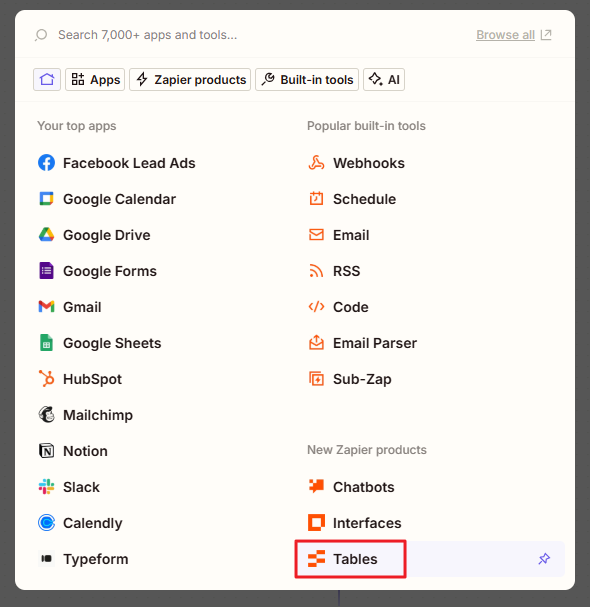The height and width of the screenshot is (607, 590).
Task: Select the Slack app icon
Action: (x=46, y=487)
